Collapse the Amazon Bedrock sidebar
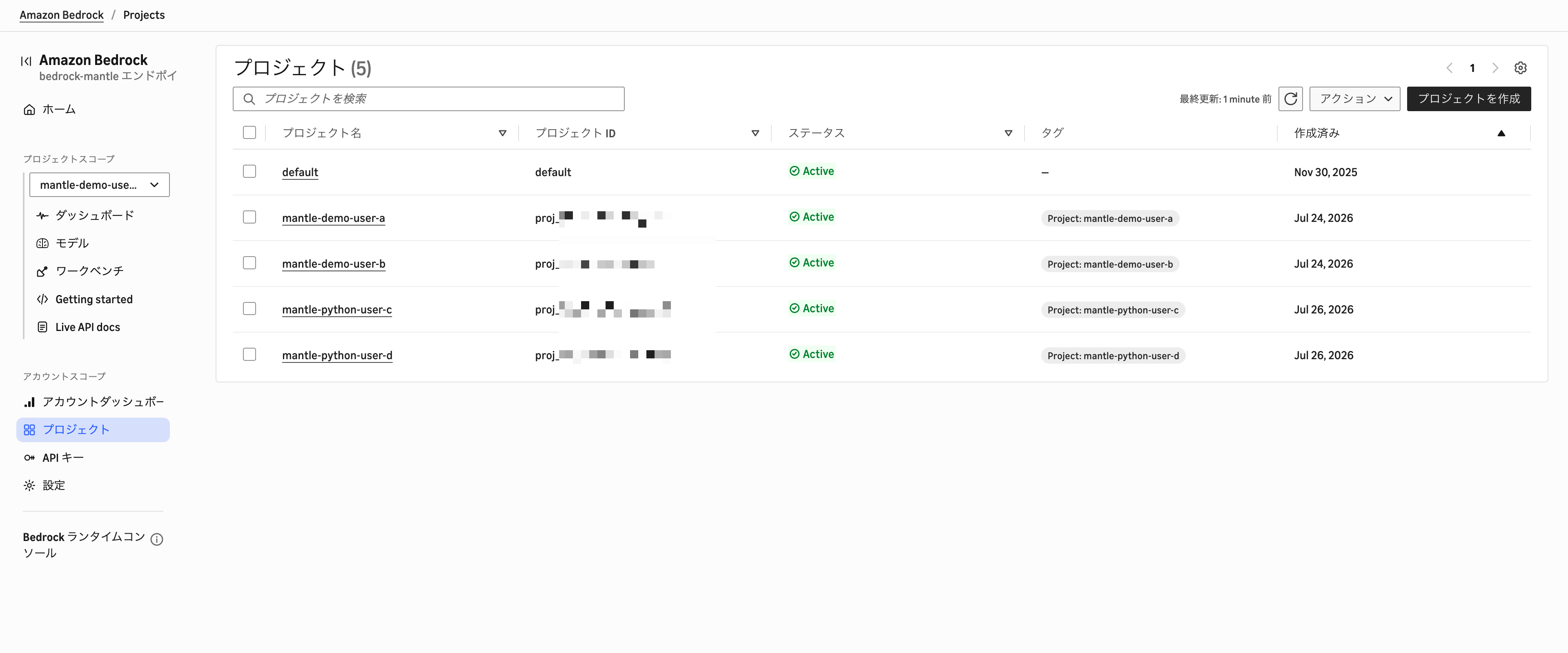This screenshot has height=653, width=1568. [26, 61]
